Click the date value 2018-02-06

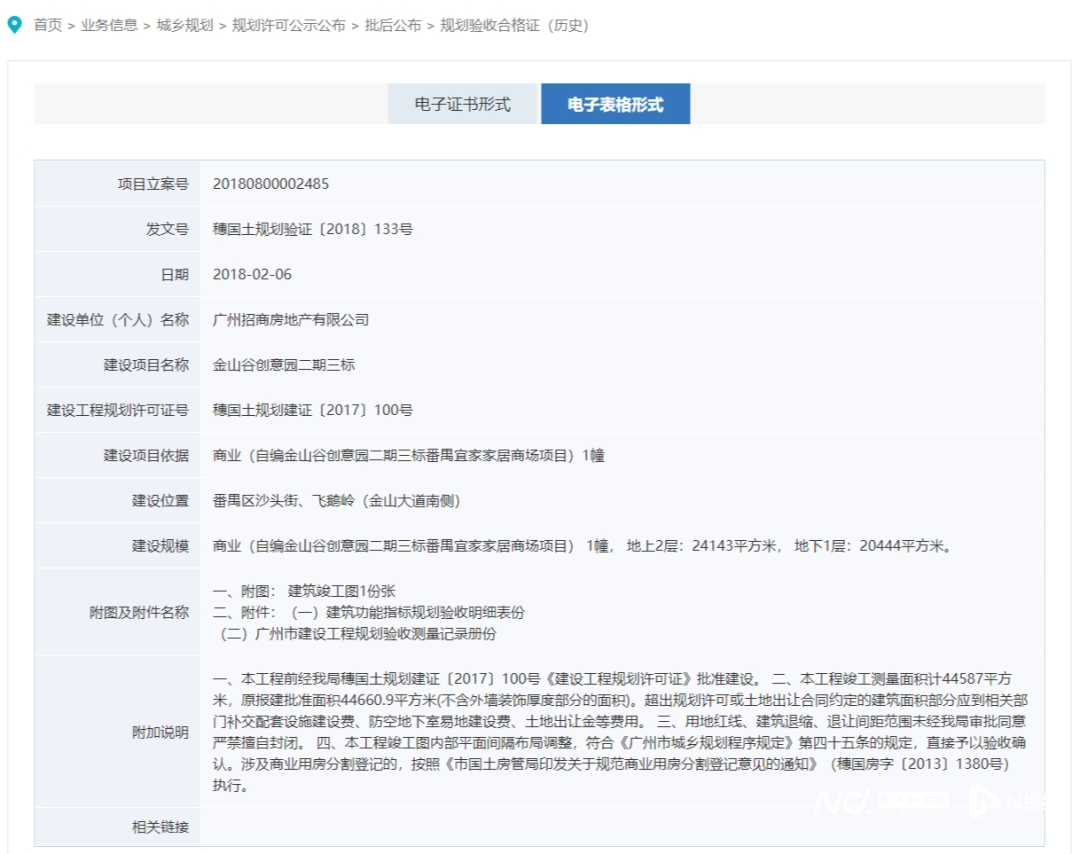(x=246, y=274)
